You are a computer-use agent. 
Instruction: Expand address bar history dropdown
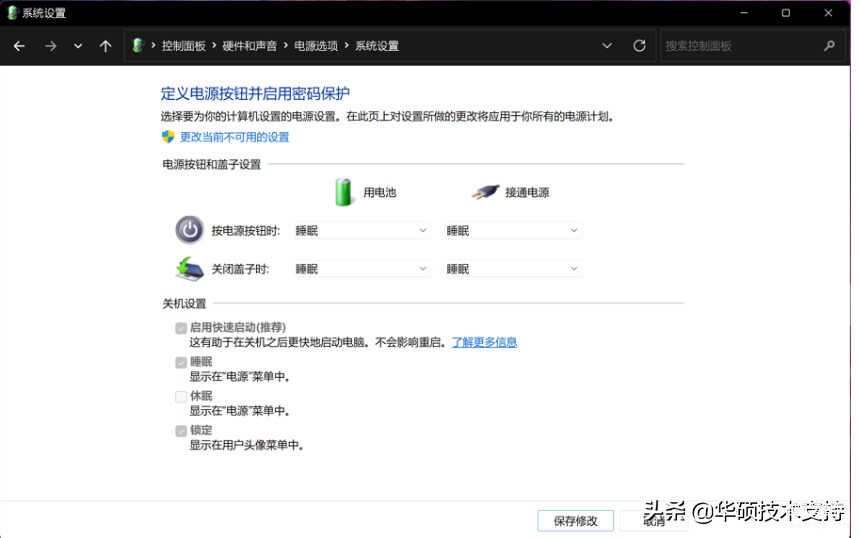pos(607,46)
